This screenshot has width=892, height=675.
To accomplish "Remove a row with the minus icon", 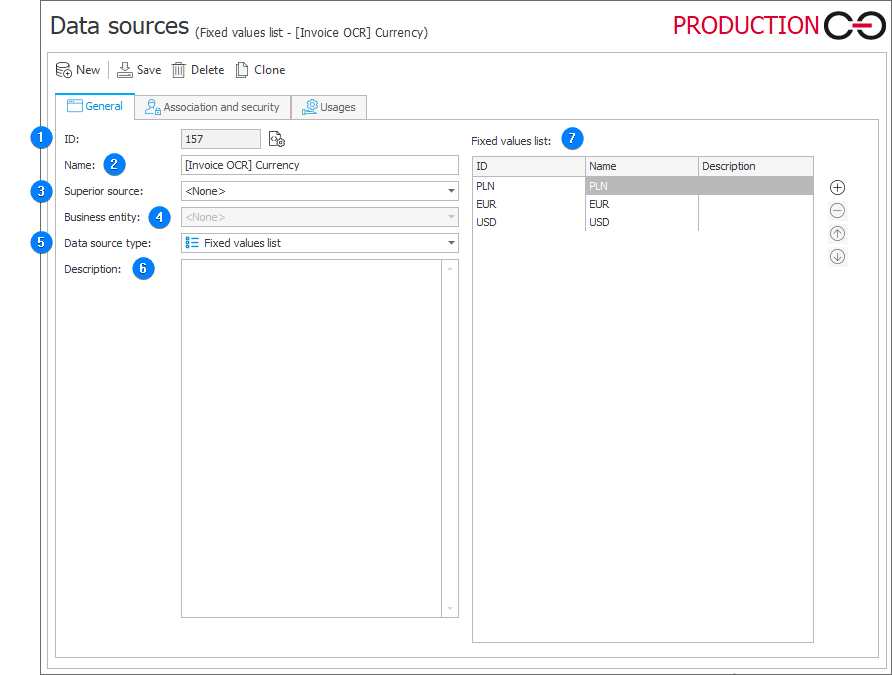I will (x=837, y=210).
